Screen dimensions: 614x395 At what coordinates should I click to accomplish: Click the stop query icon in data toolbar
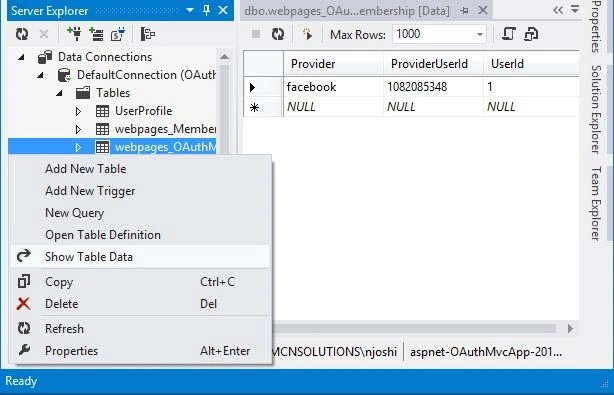point(256,34)
